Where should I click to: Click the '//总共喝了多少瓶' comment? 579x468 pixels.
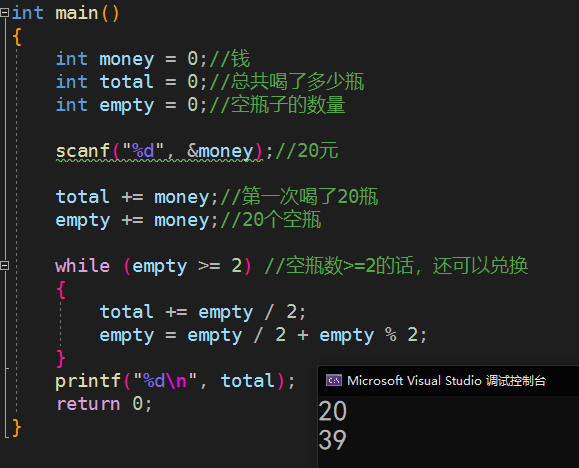(287, 82)
